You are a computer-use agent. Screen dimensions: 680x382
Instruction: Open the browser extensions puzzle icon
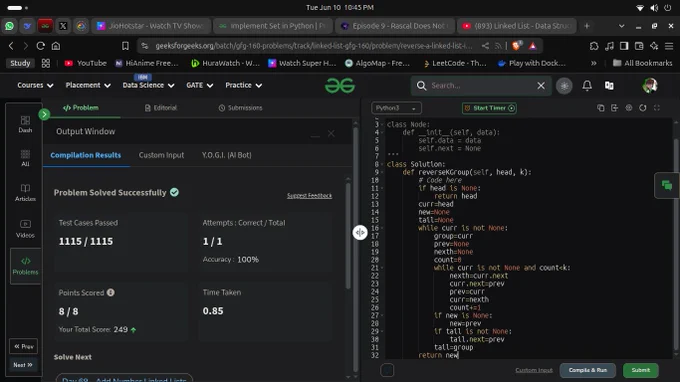tap(594, 46)
